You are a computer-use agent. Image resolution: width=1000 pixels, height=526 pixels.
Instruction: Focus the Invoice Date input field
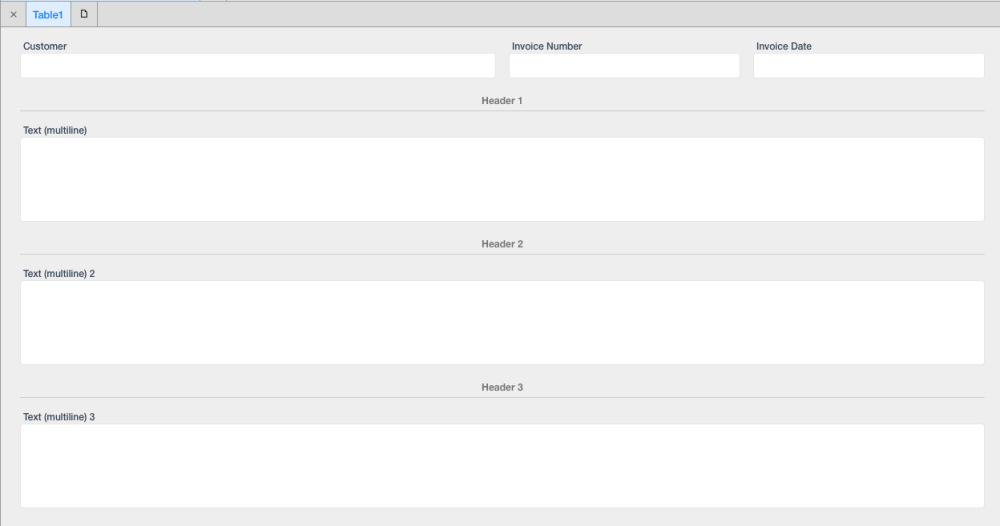pyautogui.click(x=869, y=66)
